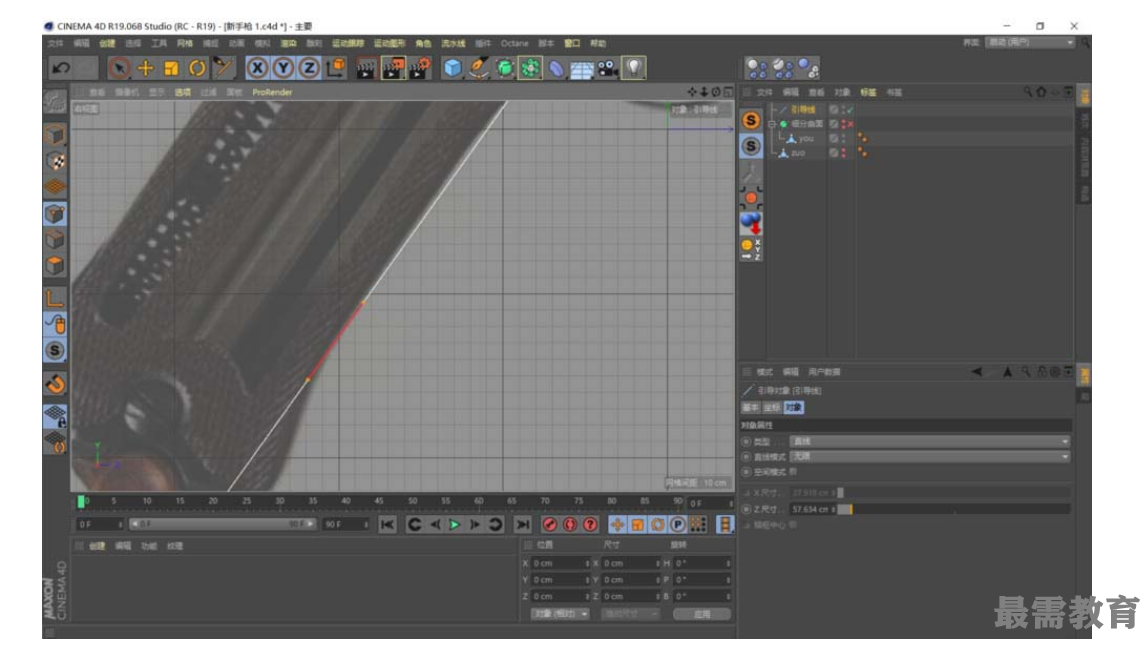This screenshot has width=1146, height=652.
Task: Click the Enable Snap magnet icon
Action: 55,384
